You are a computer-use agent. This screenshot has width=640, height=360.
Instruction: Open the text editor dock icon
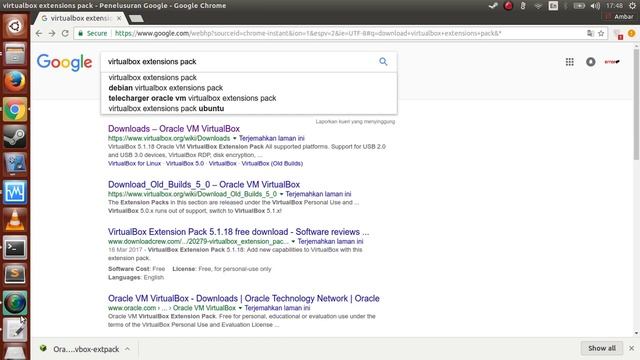[15, 330]
